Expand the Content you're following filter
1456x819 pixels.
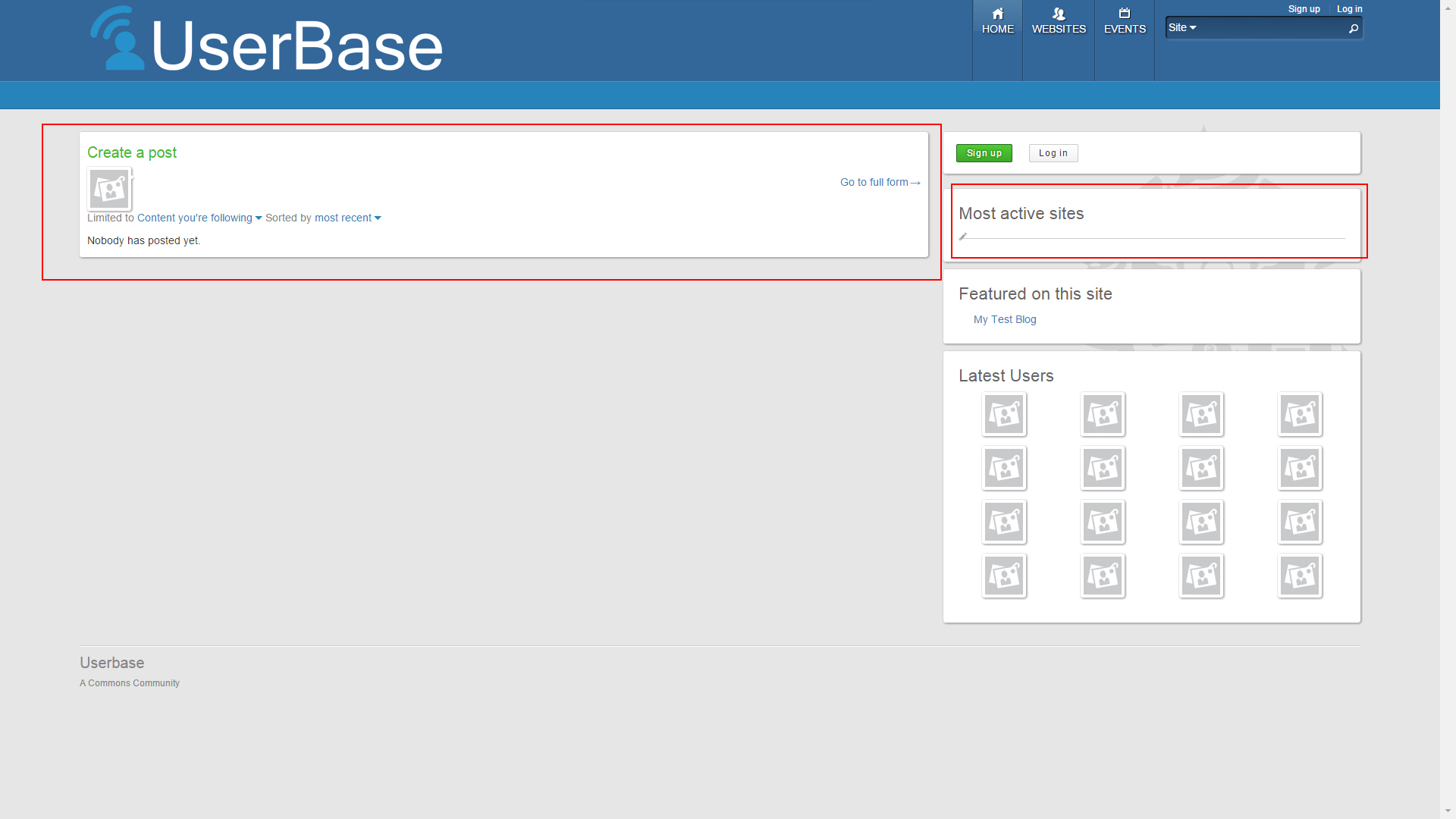click(199, 218)
